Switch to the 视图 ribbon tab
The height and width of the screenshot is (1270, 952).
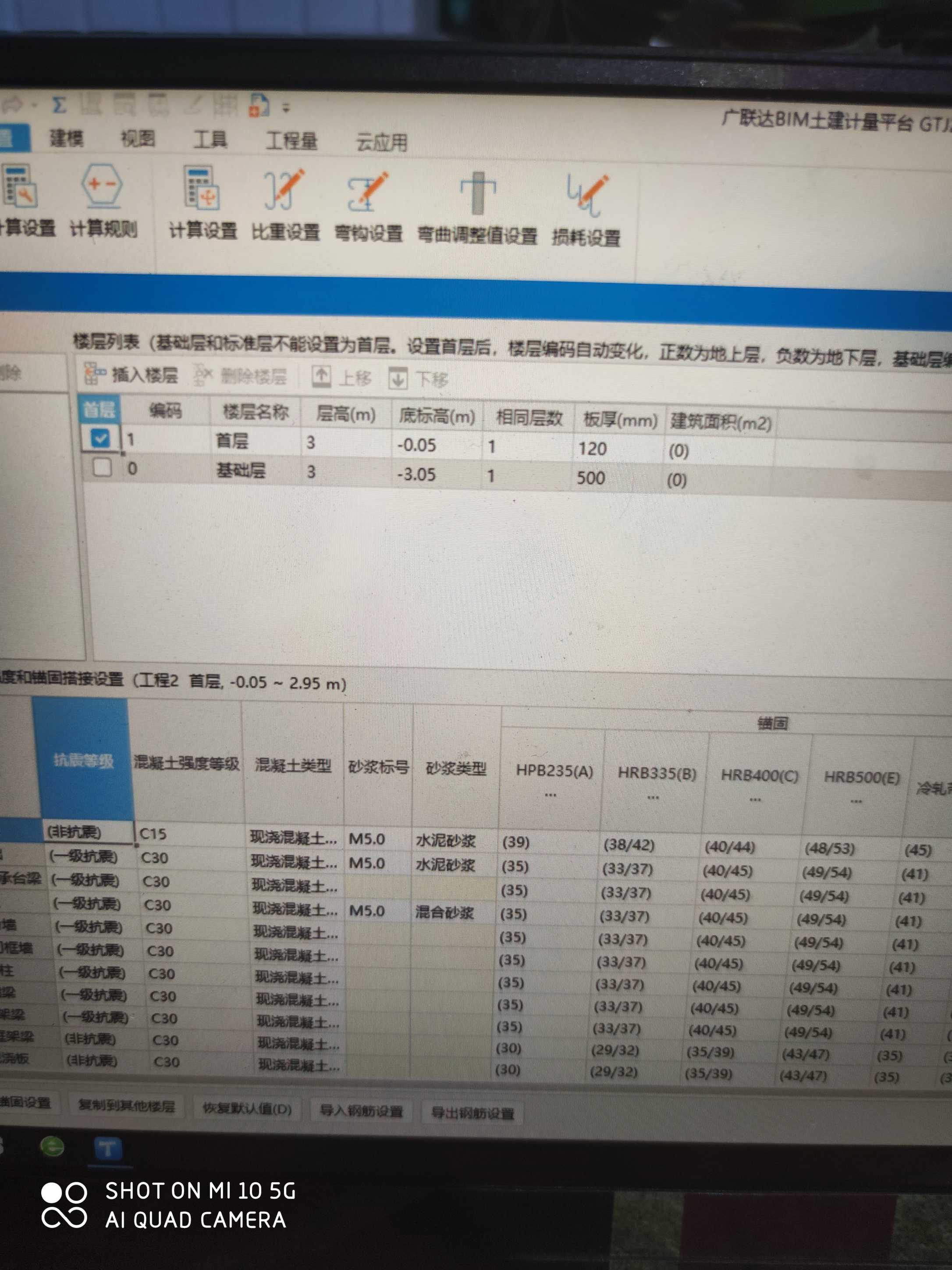[138, 139]
